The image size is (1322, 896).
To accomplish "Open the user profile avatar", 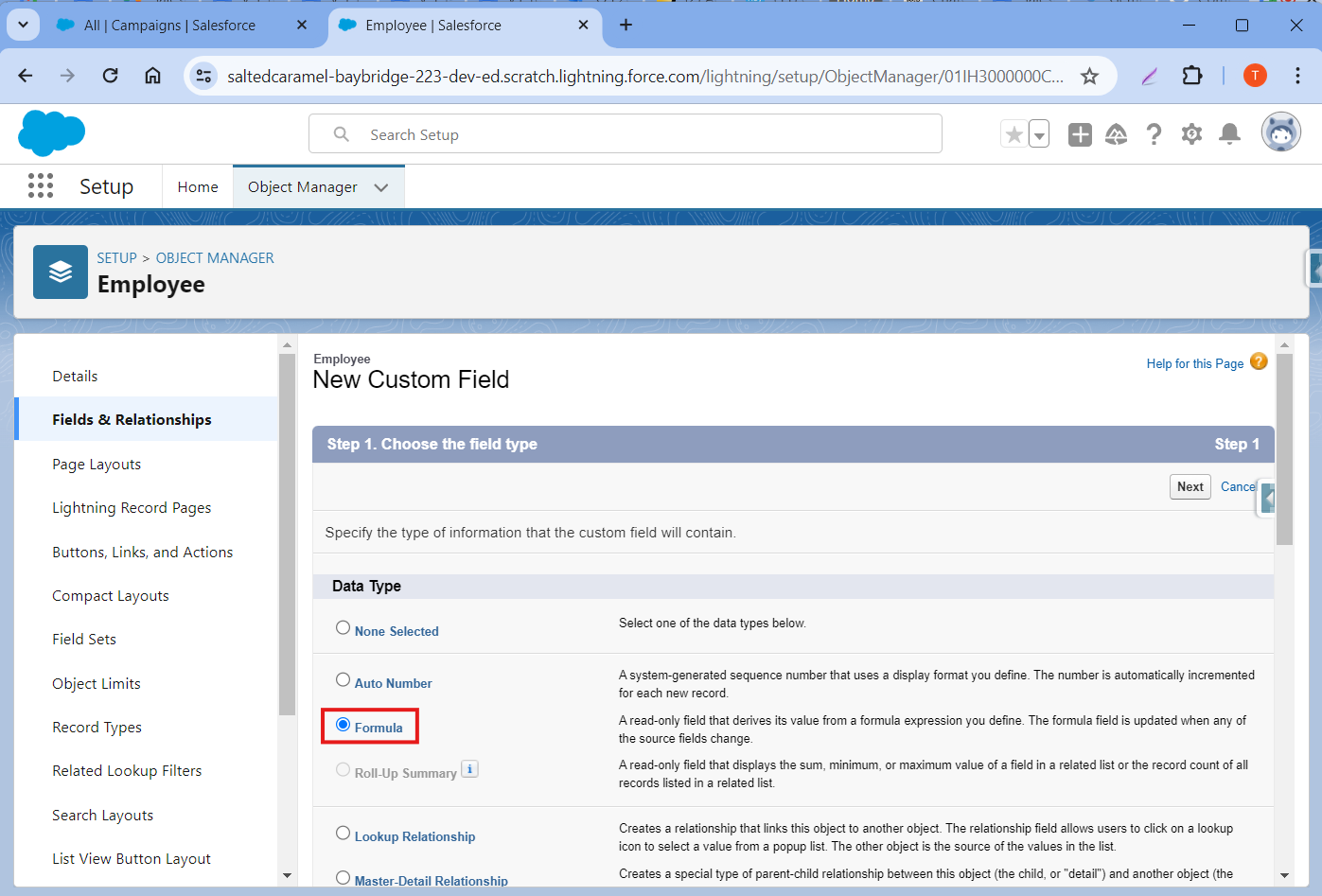I will 1281,132.
